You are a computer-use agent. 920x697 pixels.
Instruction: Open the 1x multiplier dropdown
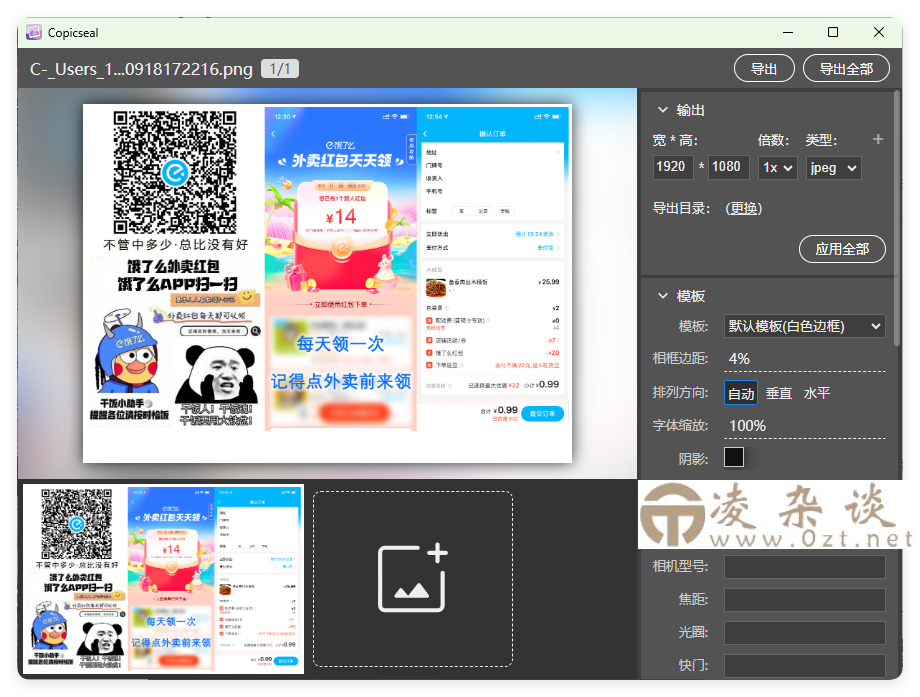777,168
